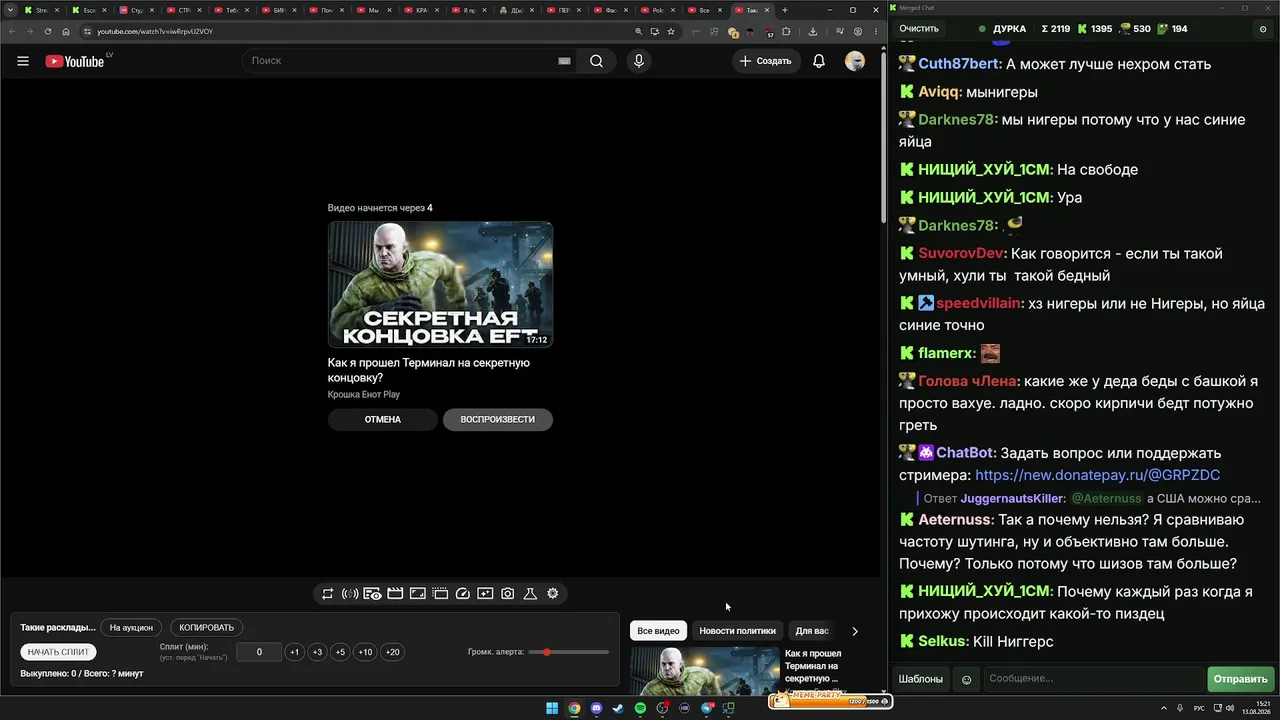
Task: Focus the chat Сообщение input field
Action: (x=1093, y=679)
